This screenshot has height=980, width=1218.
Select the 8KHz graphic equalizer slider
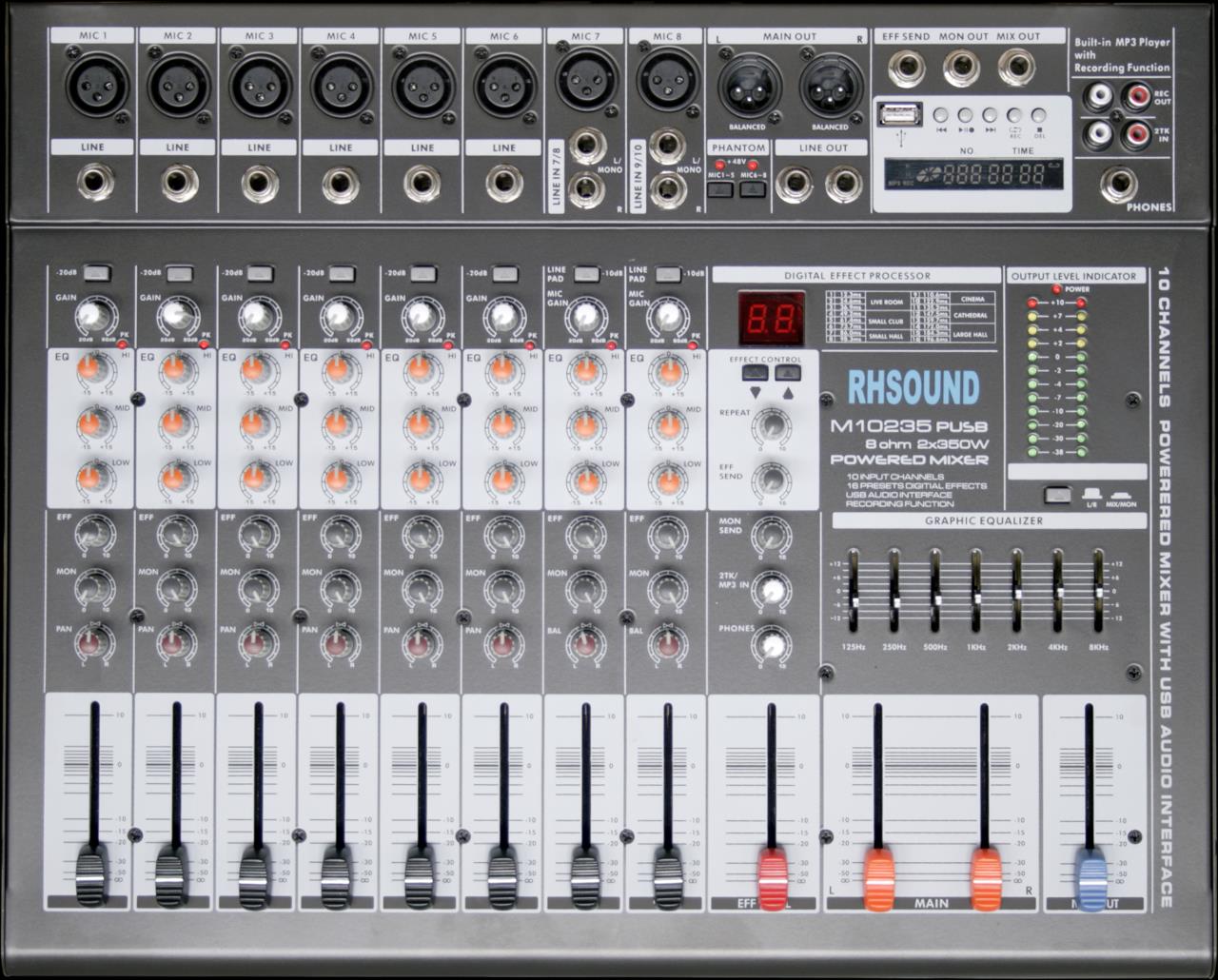coord(1099,592)
